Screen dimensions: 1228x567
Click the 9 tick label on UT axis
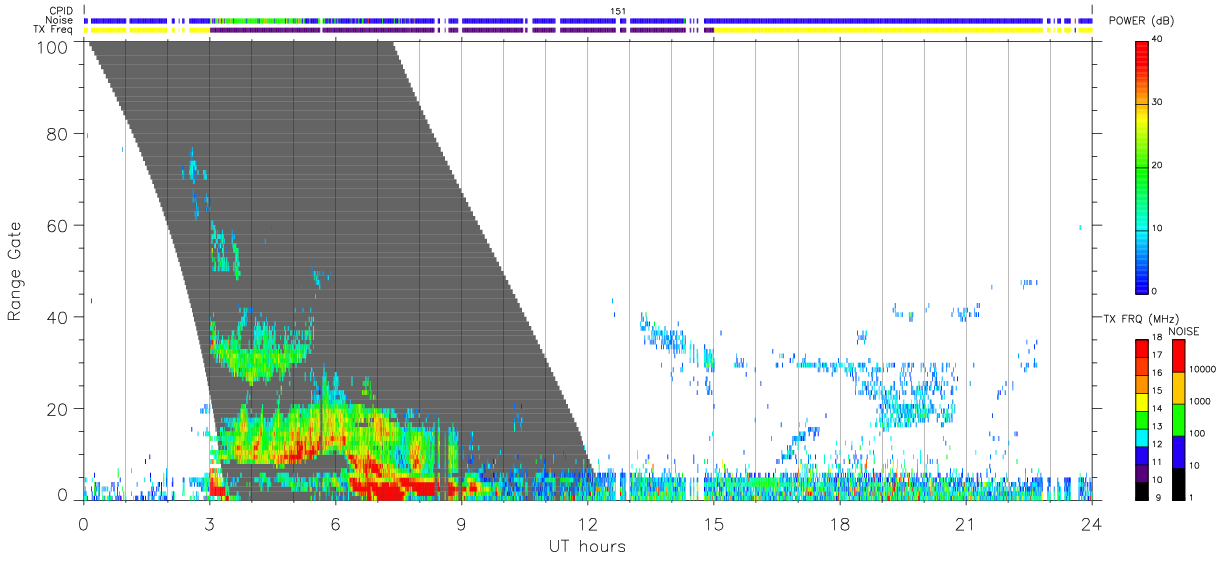click(x=461, y=523)
